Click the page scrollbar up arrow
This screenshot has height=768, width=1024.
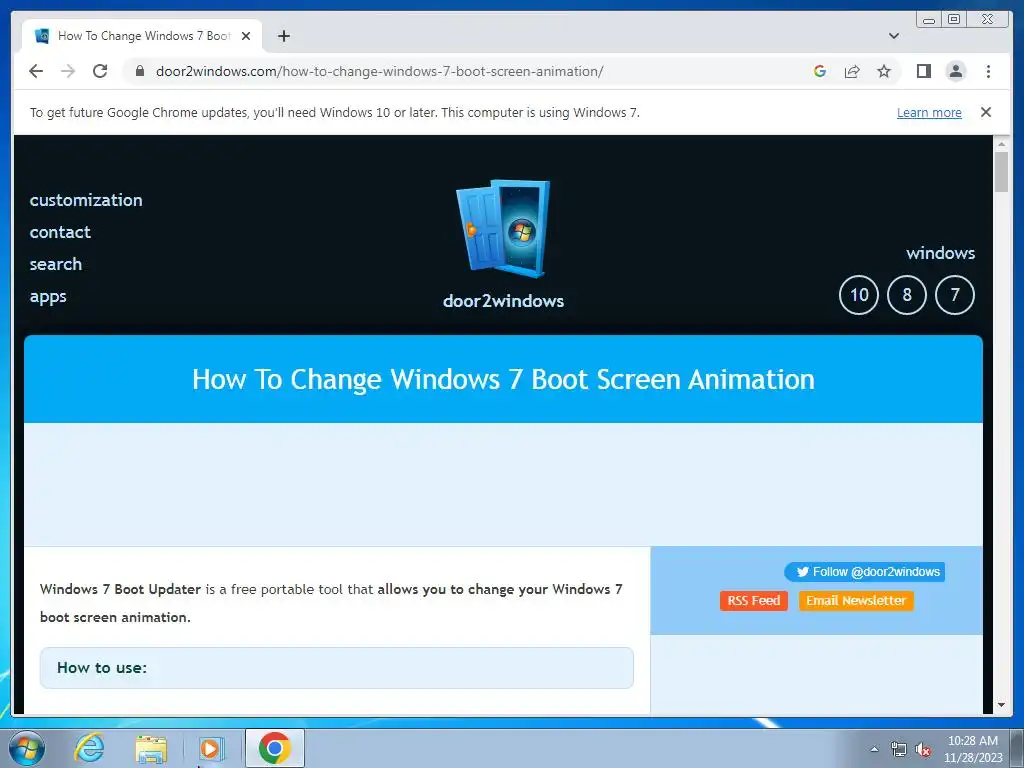pos(1001,144)
